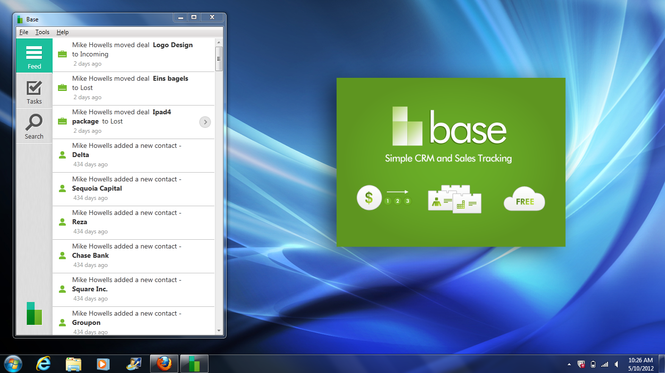665x373 pixels.
Task: Switch to the Tasks view
Action: 34,92
